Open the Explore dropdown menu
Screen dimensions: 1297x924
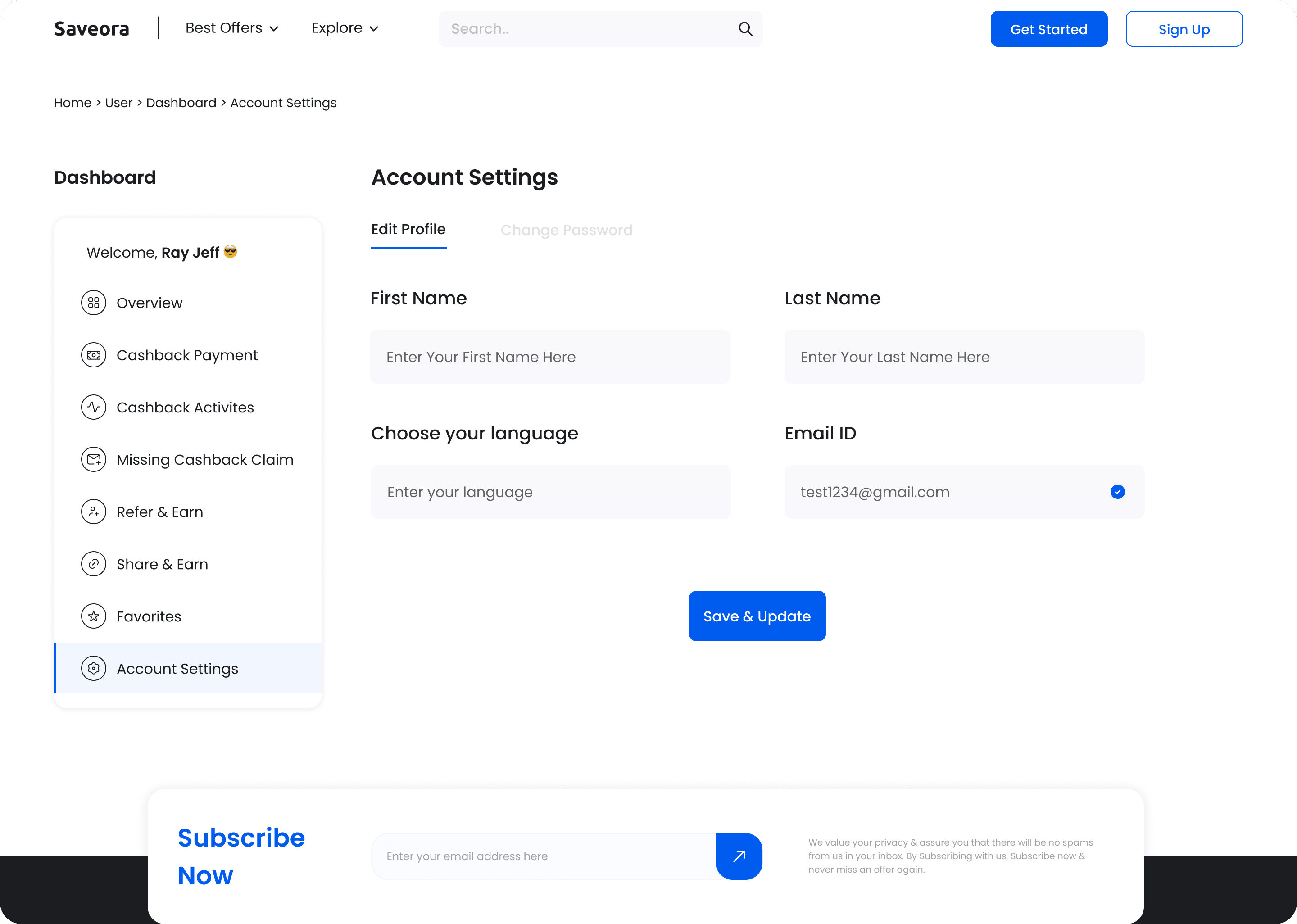345,28
